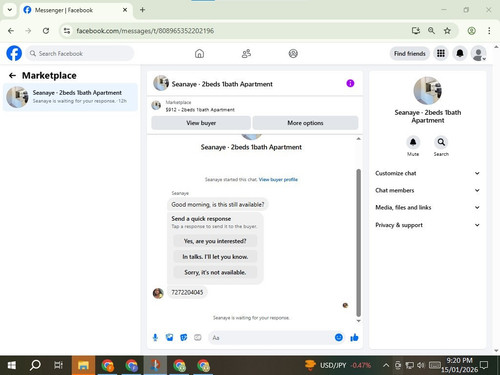
Task: Open Chrome three-dot menu
Action: click(x=489, y=31)
